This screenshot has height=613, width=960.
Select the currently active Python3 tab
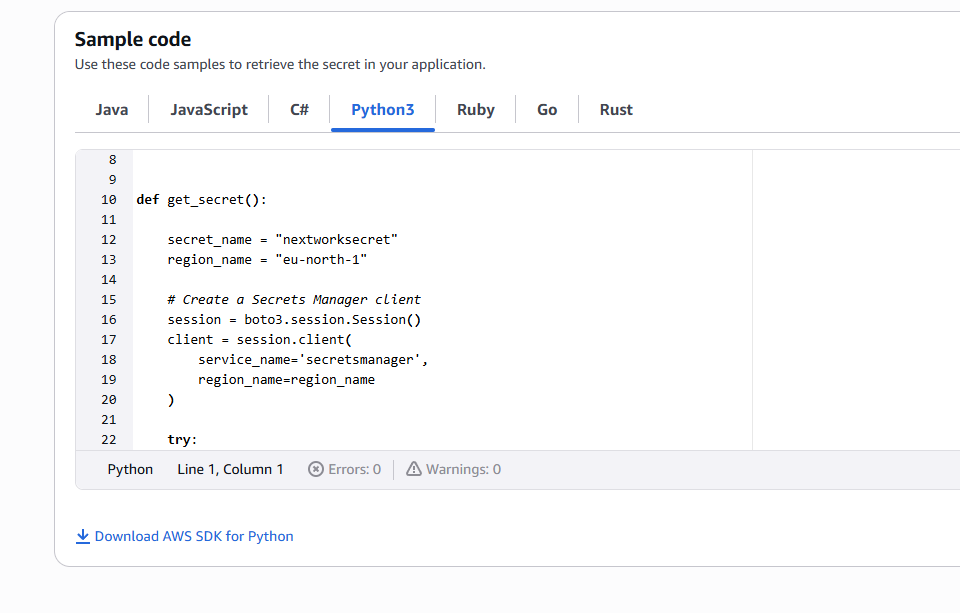(382, 110)
